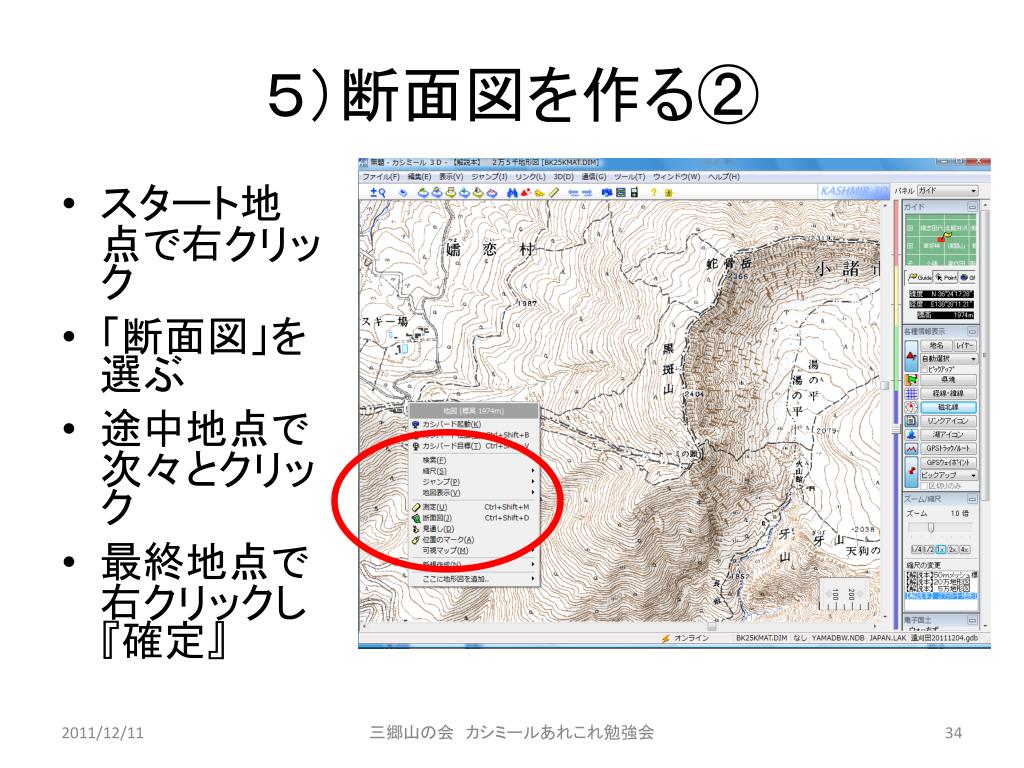Select the 1/4 zoom toggle button
The image size is (1024, 768).
[917, 550]
